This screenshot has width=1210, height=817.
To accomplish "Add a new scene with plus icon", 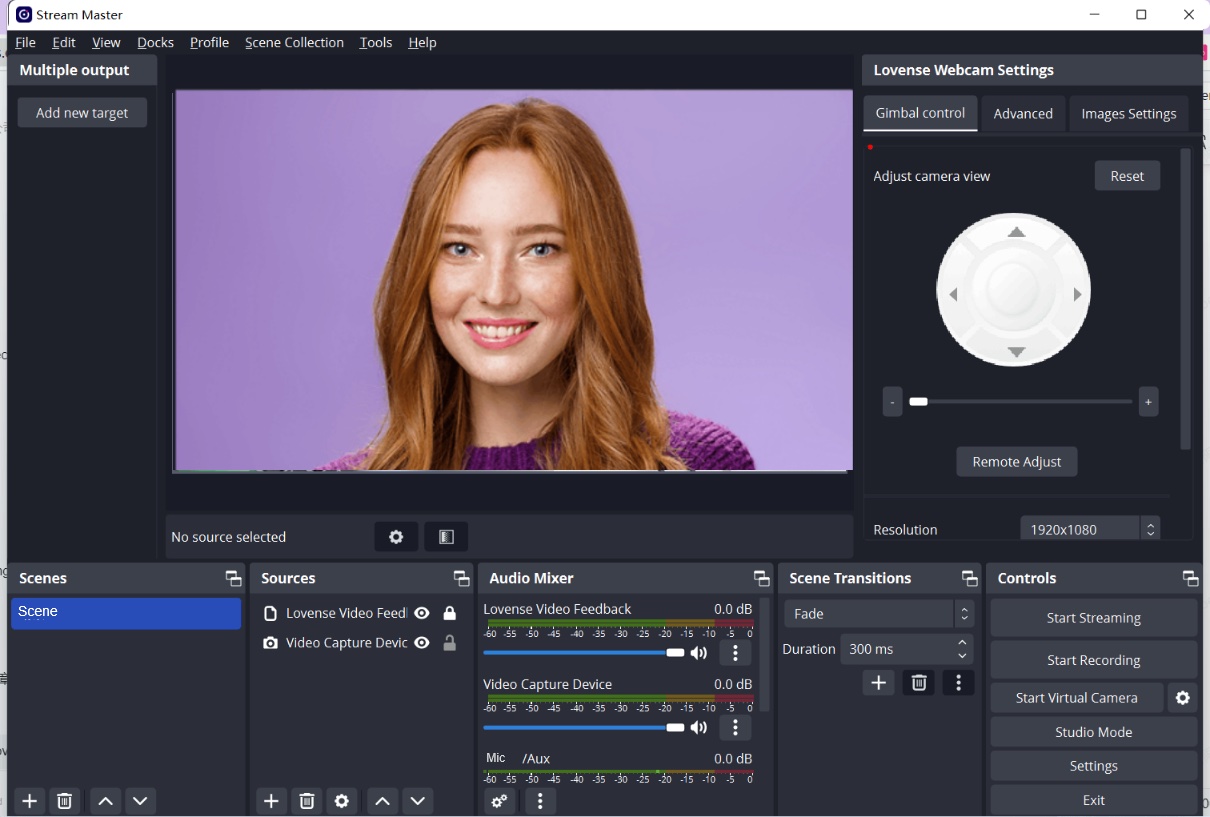I will [30, 801].
